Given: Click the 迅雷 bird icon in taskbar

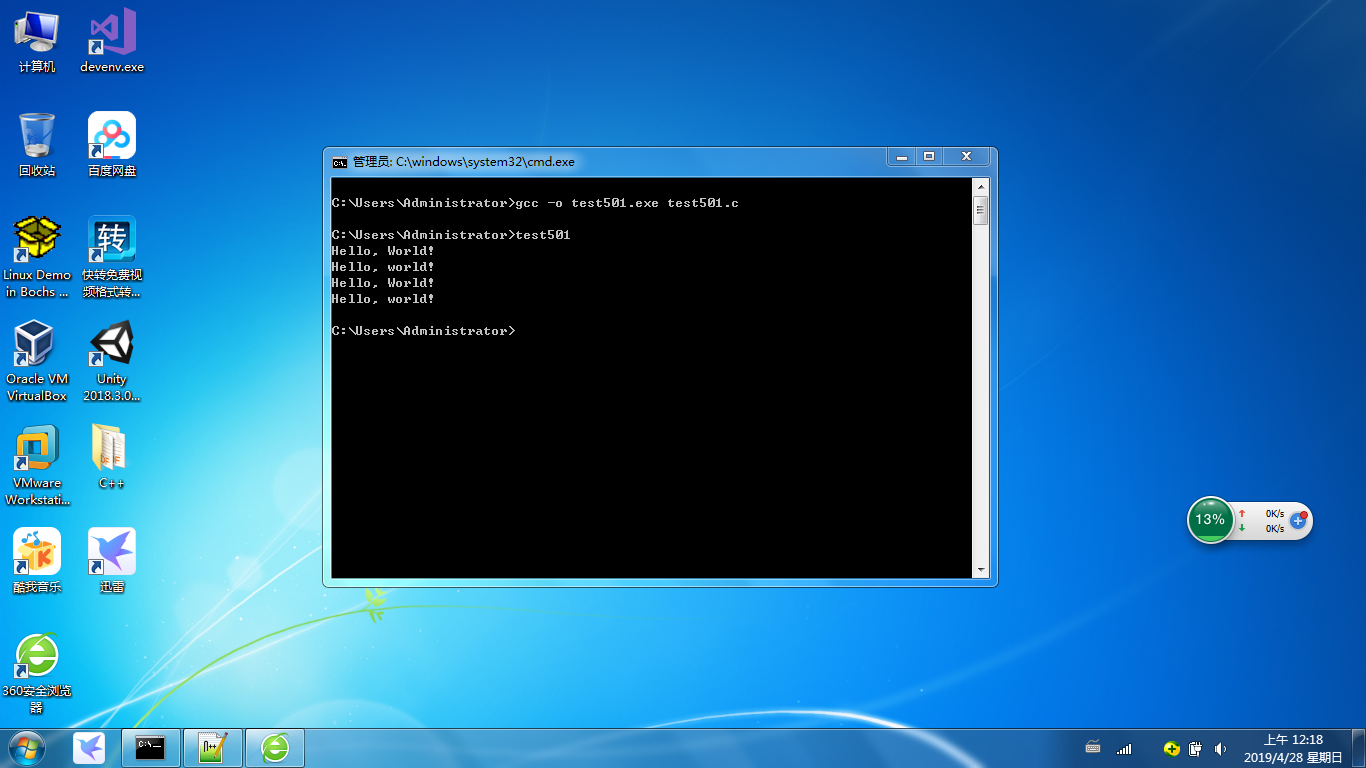Looking at the screenshot, I should click(89, 748).
